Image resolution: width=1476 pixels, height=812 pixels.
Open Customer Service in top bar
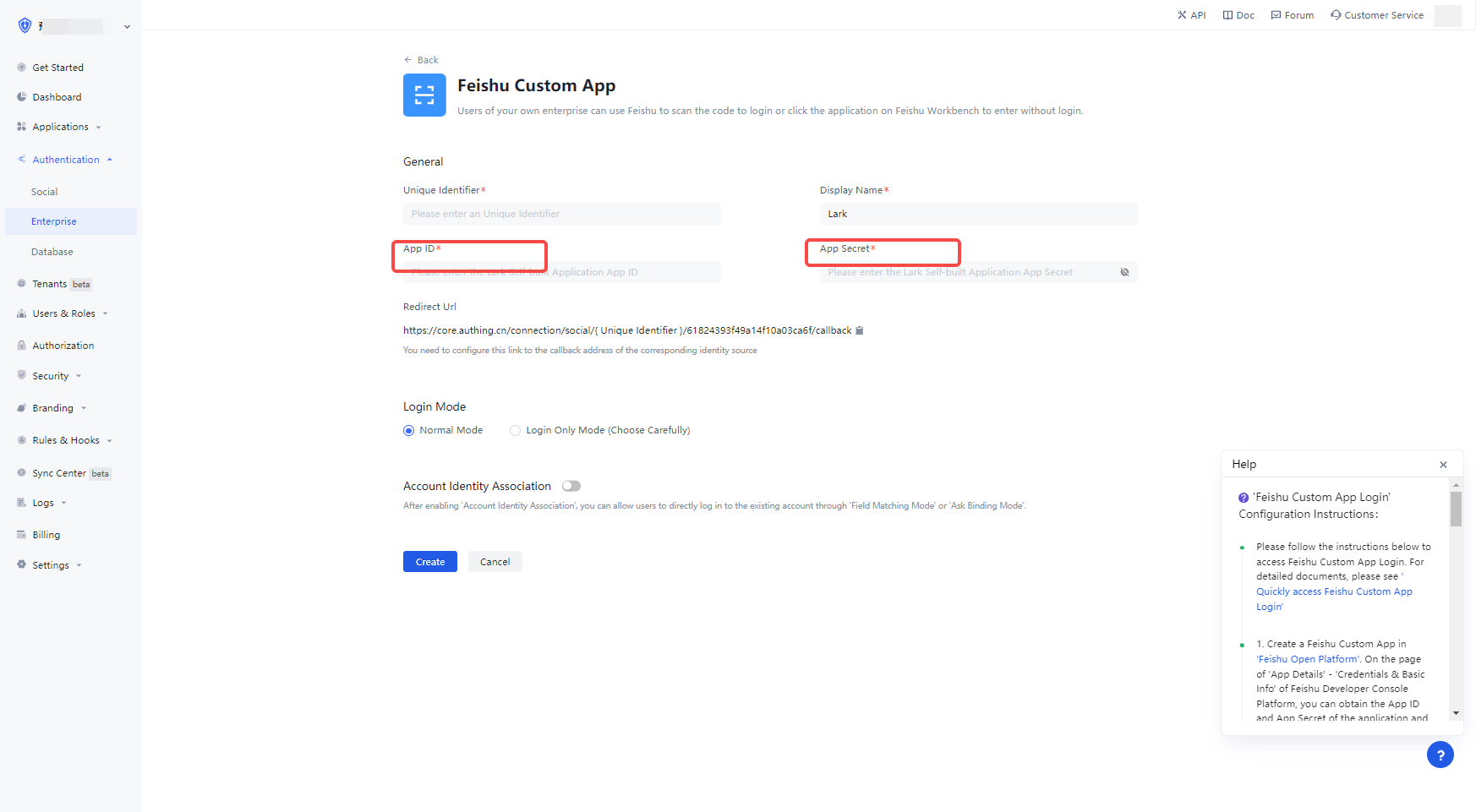point(1377,15)
